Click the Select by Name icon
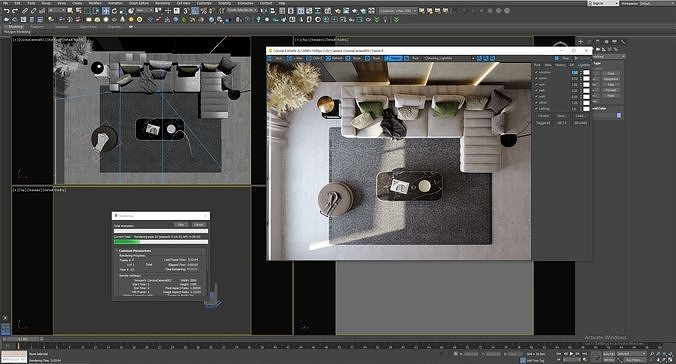This screenshot has height=364, width=676. pos(78,10)
